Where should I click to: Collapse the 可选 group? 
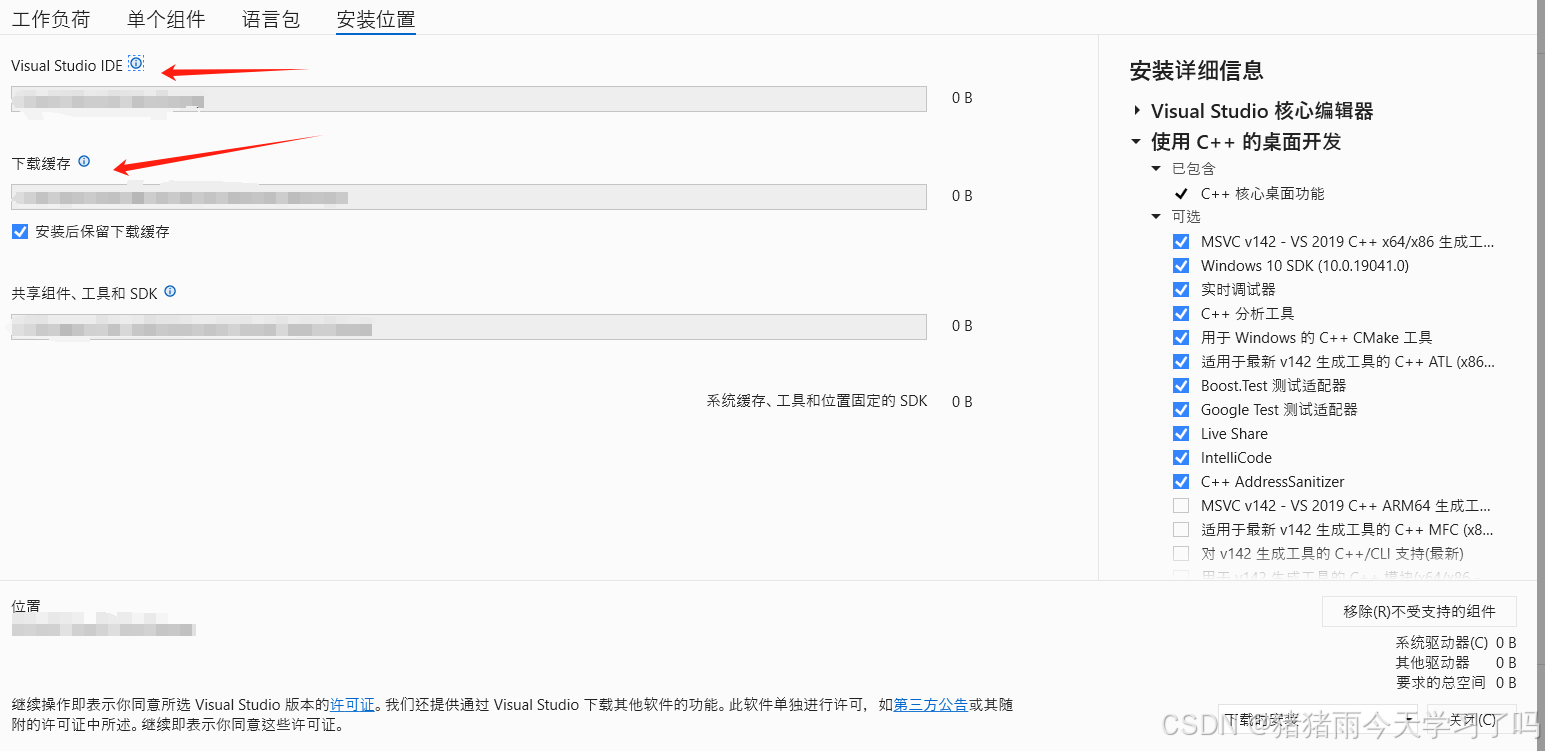click(x=1157, y=217)
